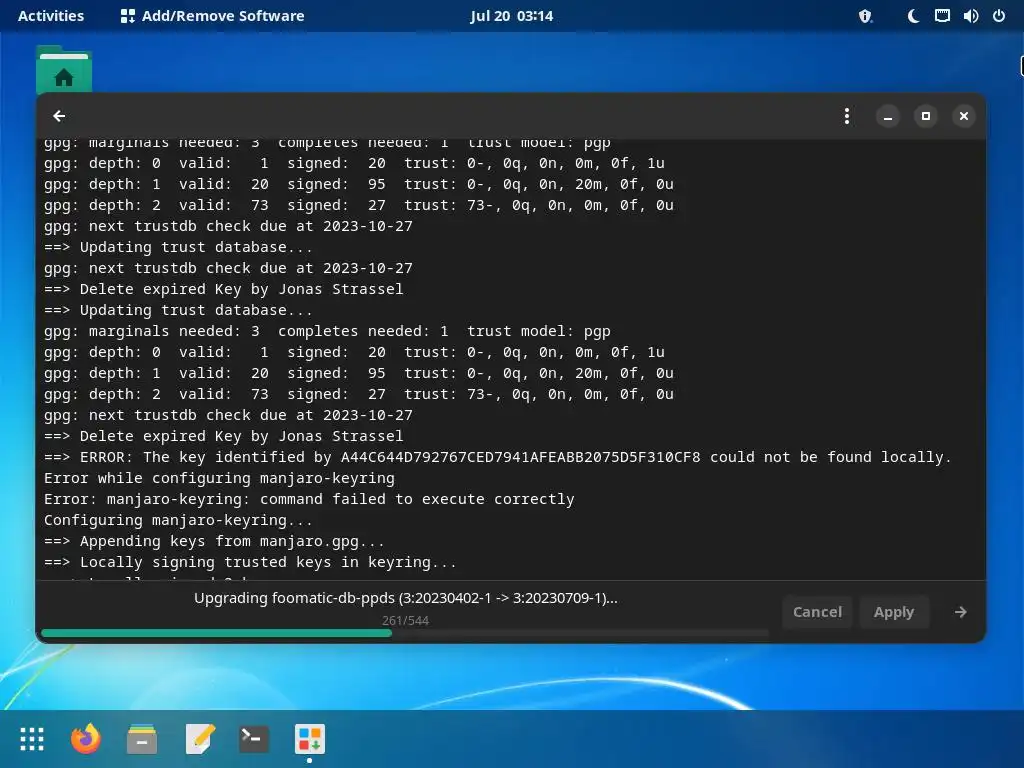This screenshot has height=768, width=1024.
Task: Click the network display icon in top bar
Action: pos(942,16)
